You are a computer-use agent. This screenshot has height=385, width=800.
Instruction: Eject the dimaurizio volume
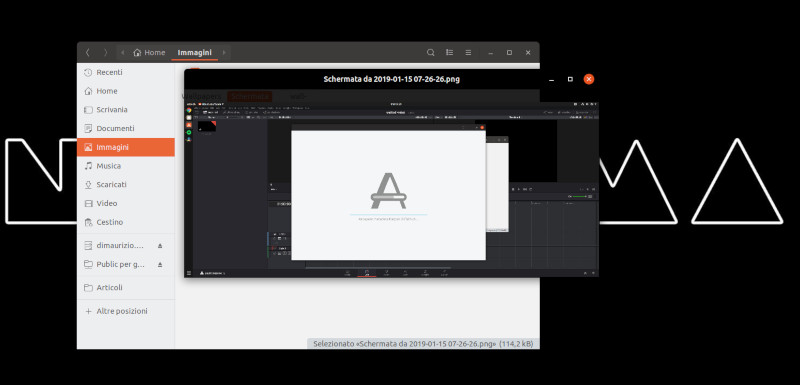tap(160, 245)
